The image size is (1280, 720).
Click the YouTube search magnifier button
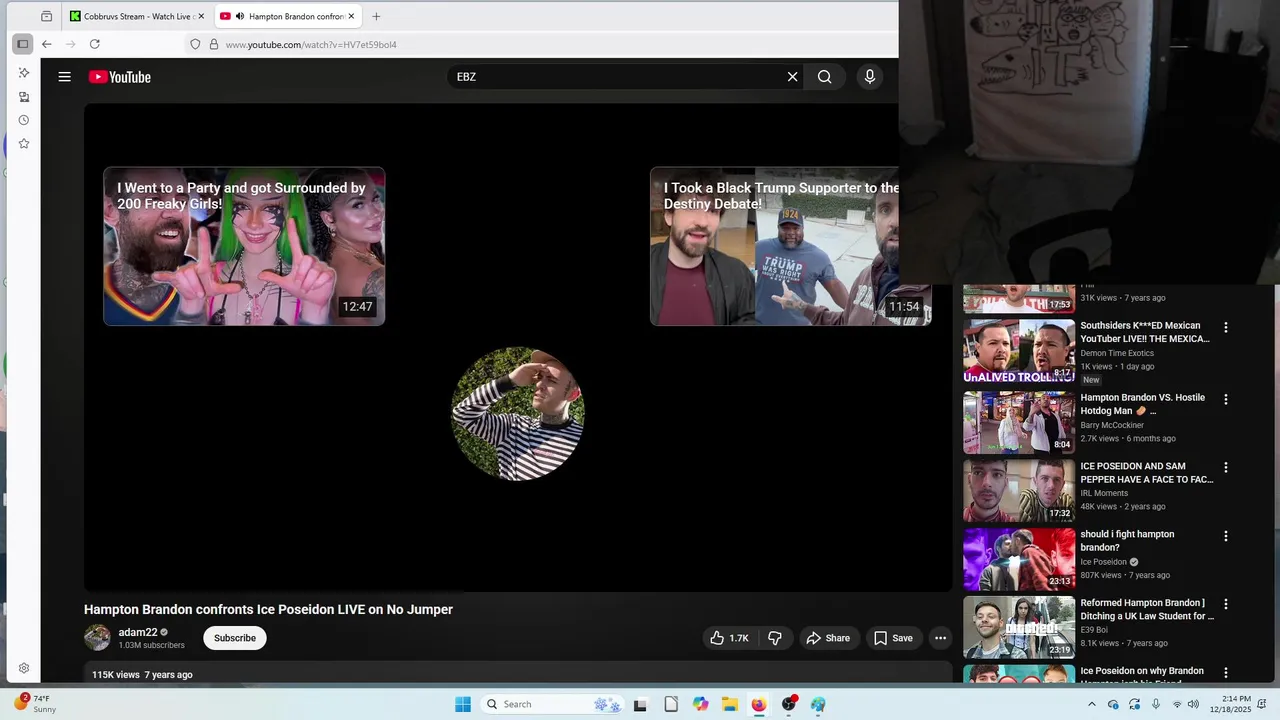coord(824,77)
